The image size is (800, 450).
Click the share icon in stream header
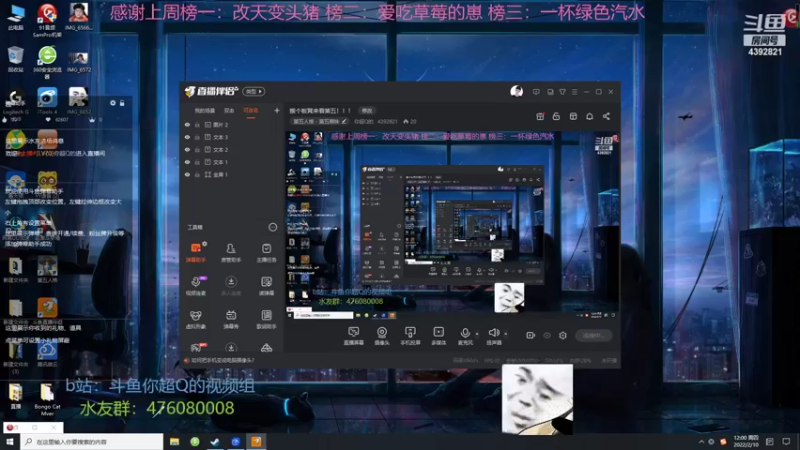pyautogui.click(x=606, y=116)
